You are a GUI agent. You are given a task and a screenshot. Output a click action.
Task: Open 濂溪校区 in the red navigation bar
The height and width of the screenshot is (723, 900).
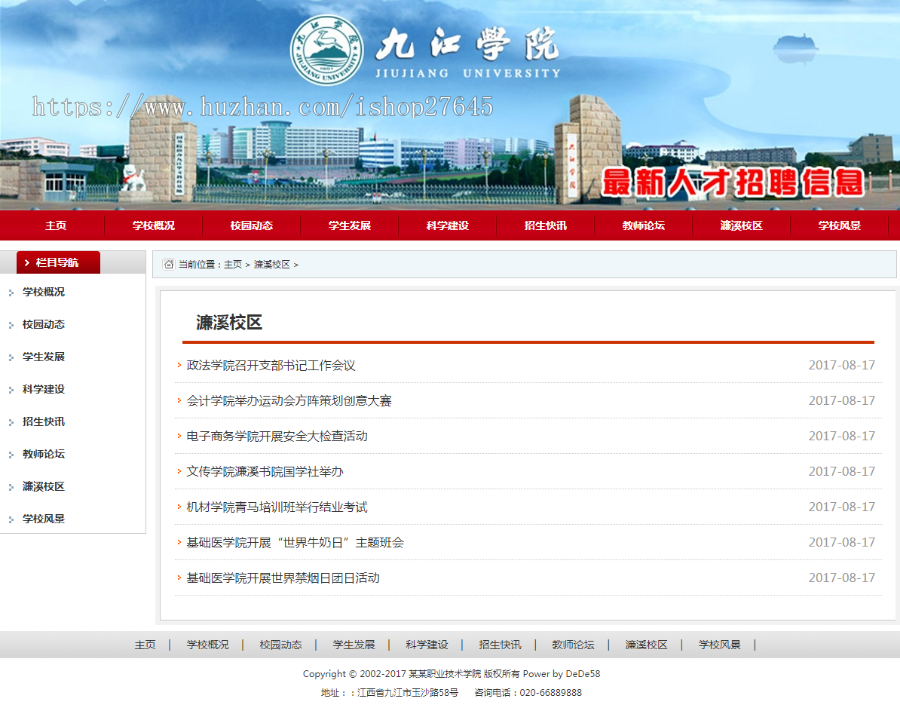[742, 226]
